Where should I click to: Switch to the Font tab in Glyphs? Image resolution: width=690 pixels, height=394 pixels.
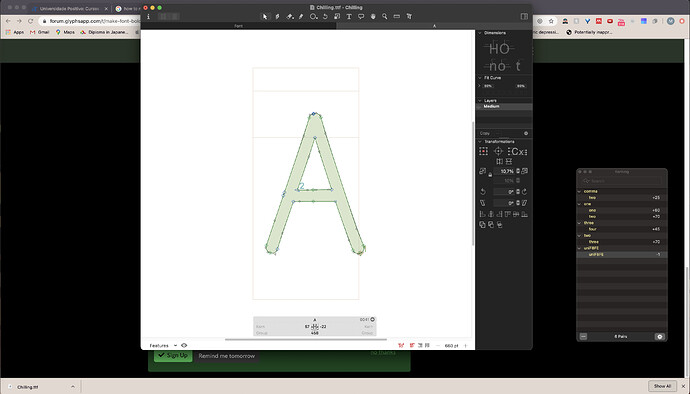tap(239, 26)
